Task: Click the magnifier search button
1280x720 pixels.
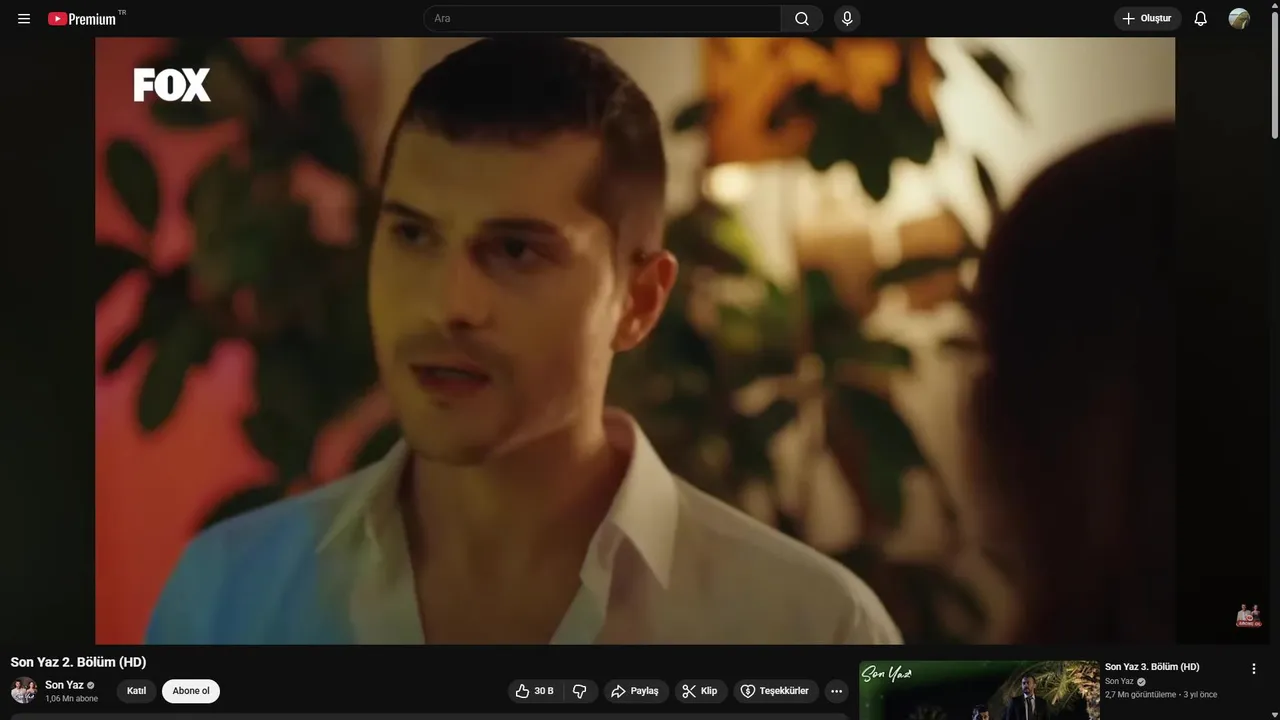Action: (x=802, y=19)
